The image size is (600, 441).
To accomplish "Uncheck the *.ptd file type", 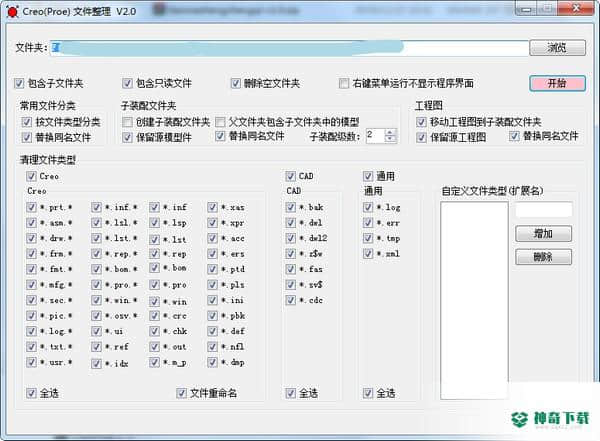I will tap(212, 269).
